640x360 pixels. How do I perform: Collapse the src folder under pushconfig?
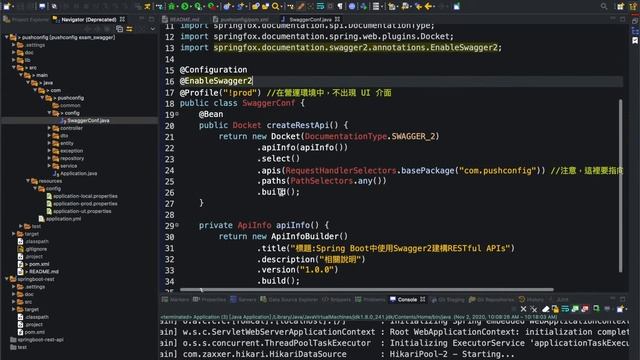(x=13, y=67)
